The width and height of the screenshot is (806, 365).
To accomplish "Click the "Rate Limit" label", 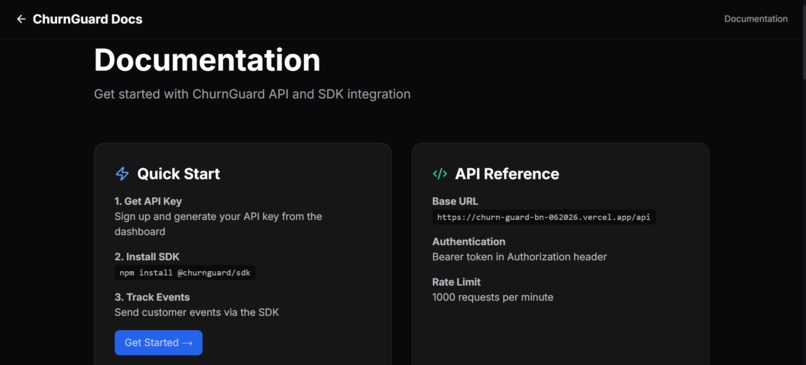I will coord(456,282).
